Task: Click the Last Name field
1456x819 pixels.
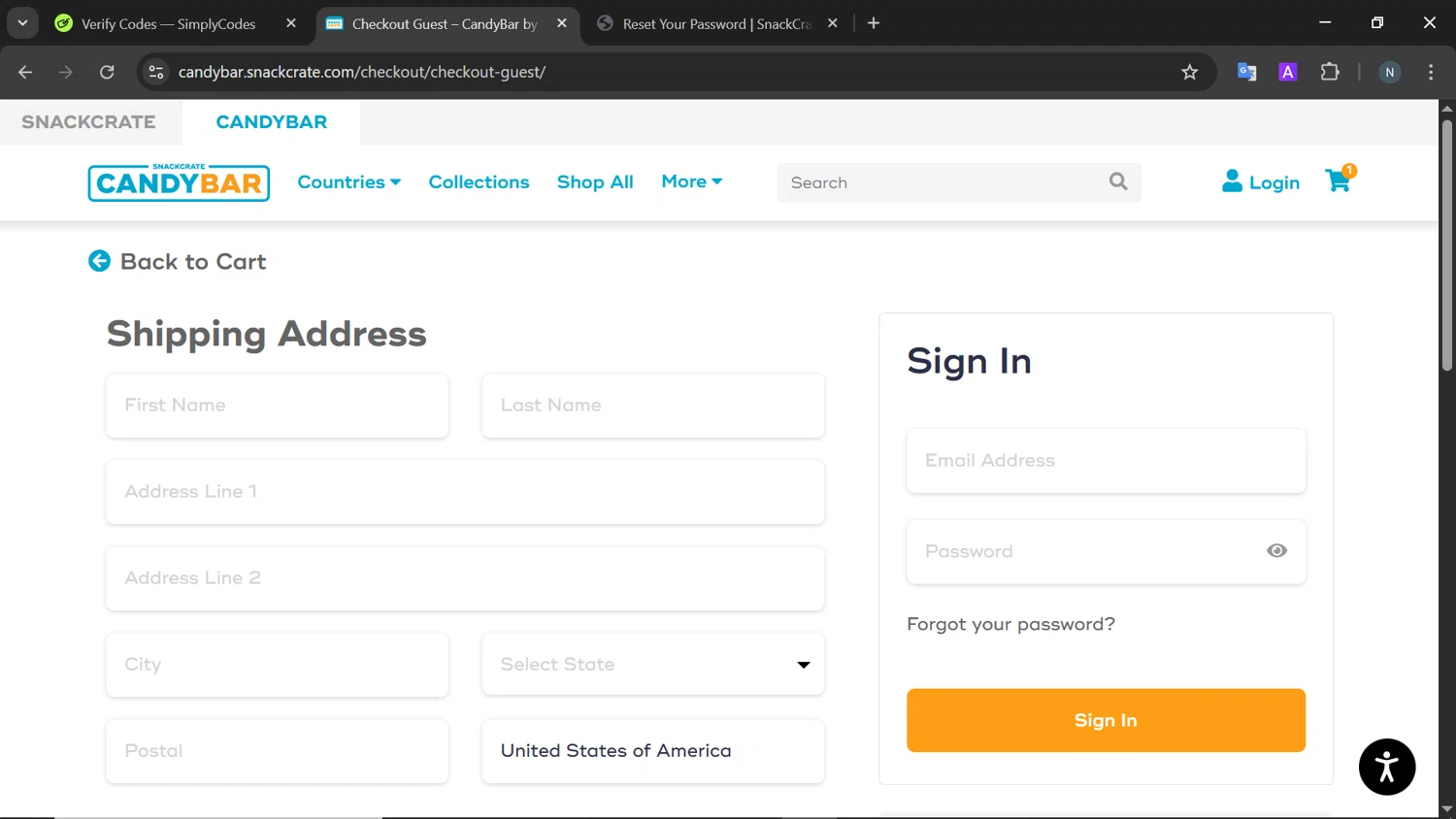Action: pos(653,406)
